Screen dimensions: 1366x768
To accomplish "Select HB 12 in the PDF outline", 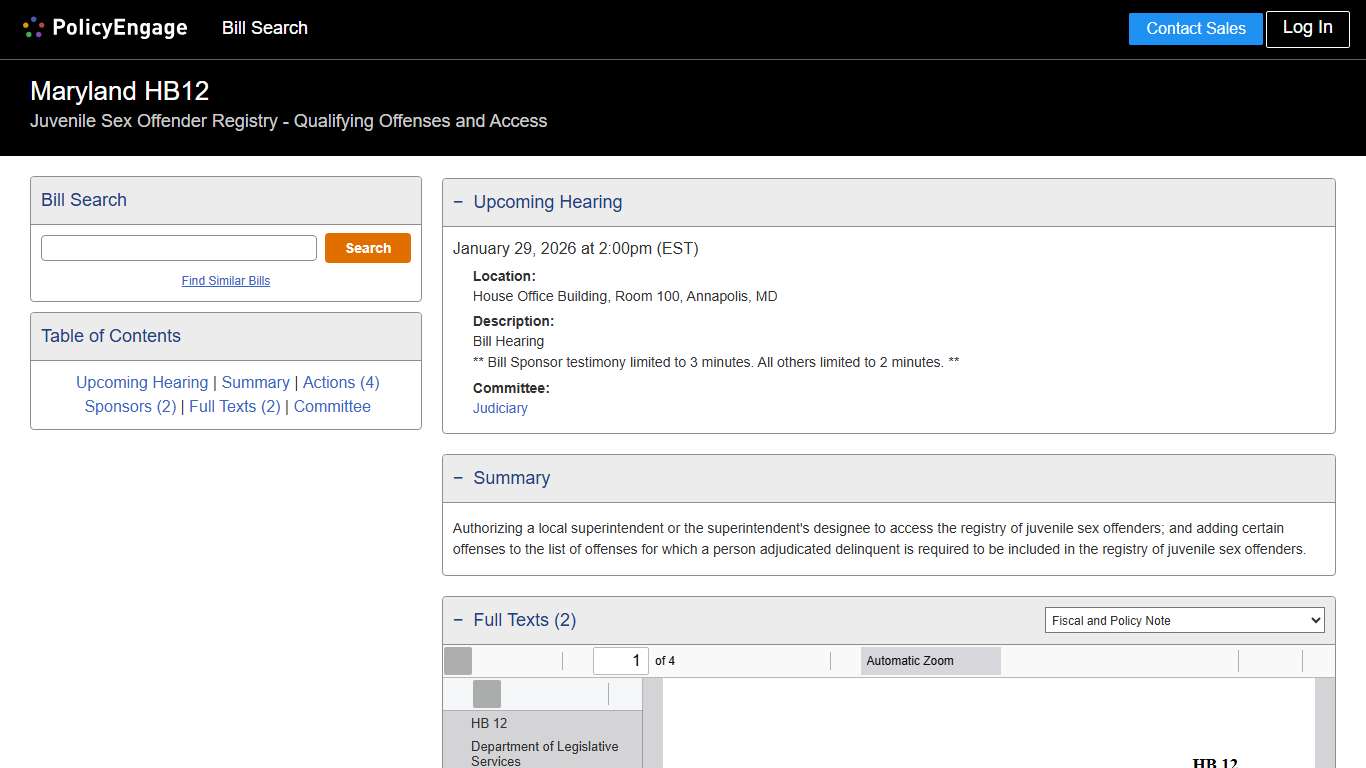I will 489,723.
